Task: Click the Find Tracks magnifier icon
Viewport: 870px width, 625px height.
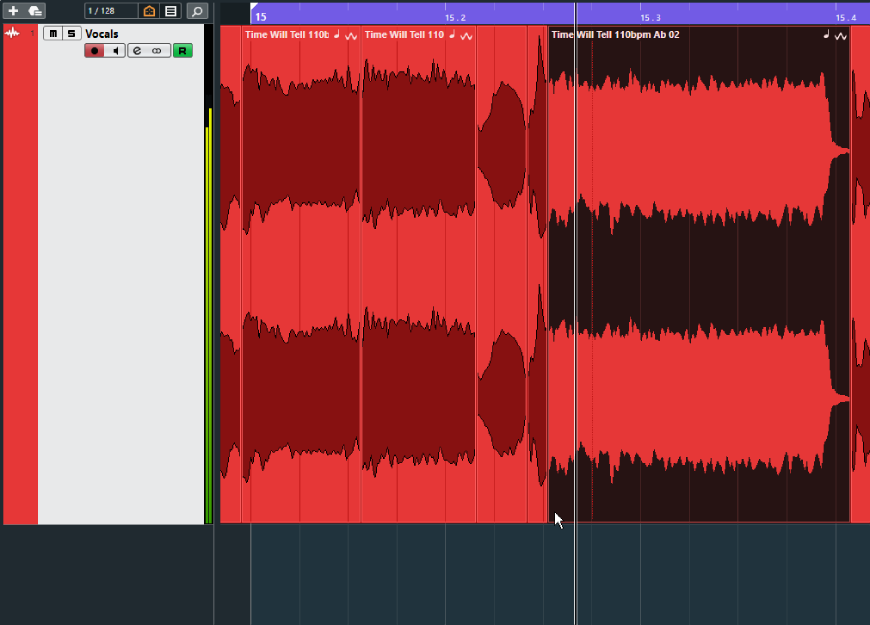Action: [x=197, y=11]
